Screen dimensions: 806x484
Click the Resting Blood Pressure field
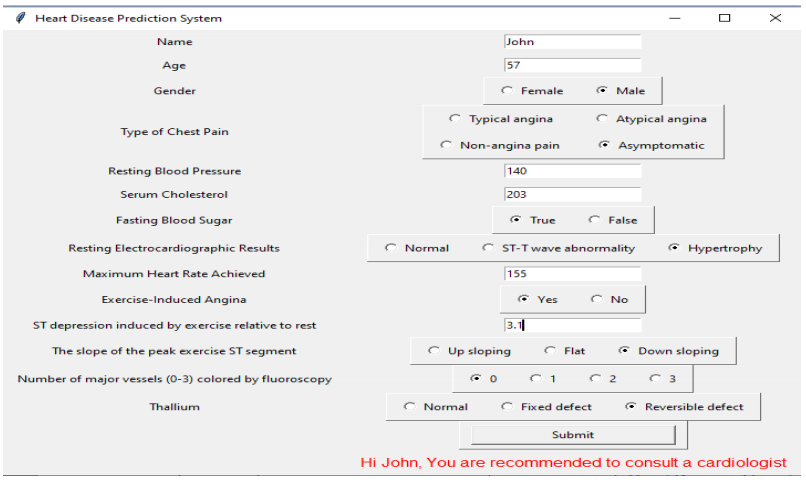pyautogui.click(x=572, y=171)
